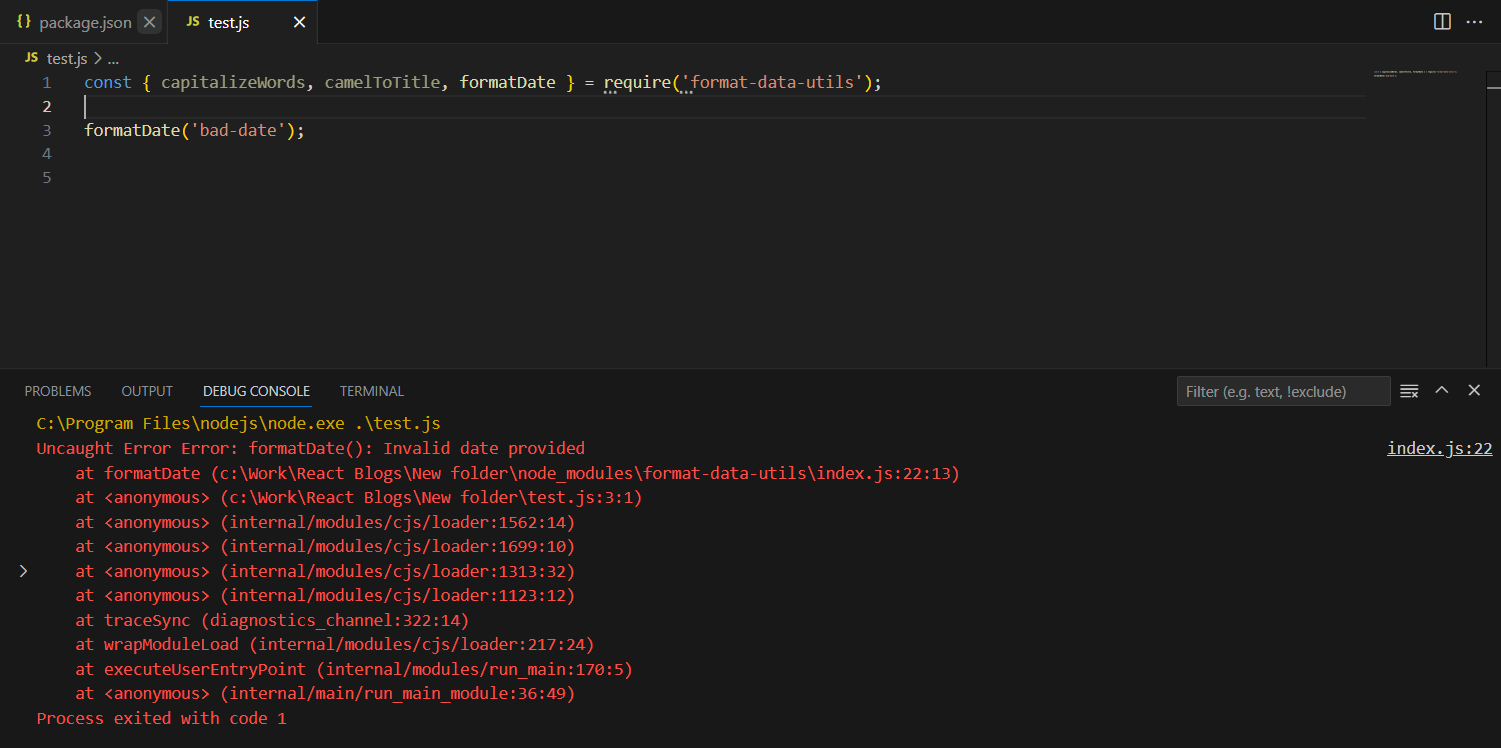Open the Problems panel tab
Viewport: 1501px width, 748px height.
pos(58,391)
